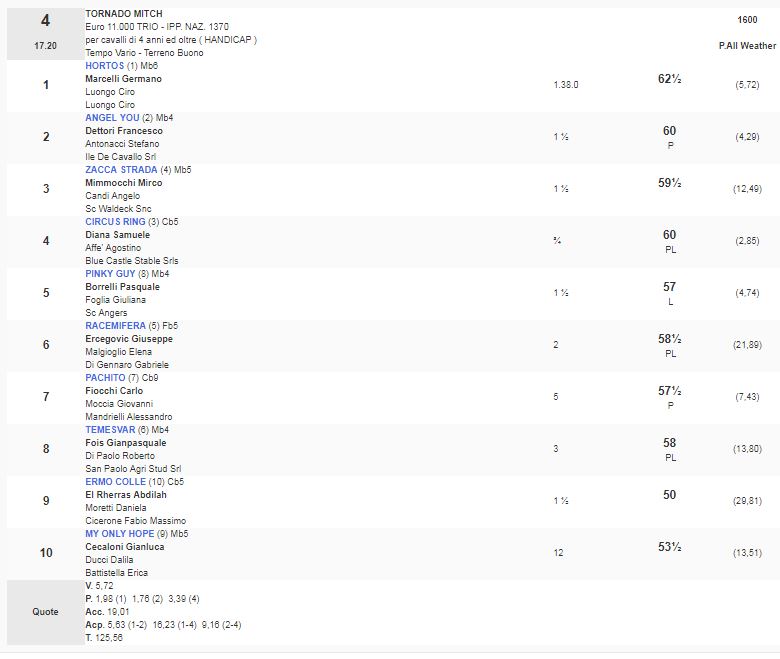Open the RACEMIFERA horse link

115,326
